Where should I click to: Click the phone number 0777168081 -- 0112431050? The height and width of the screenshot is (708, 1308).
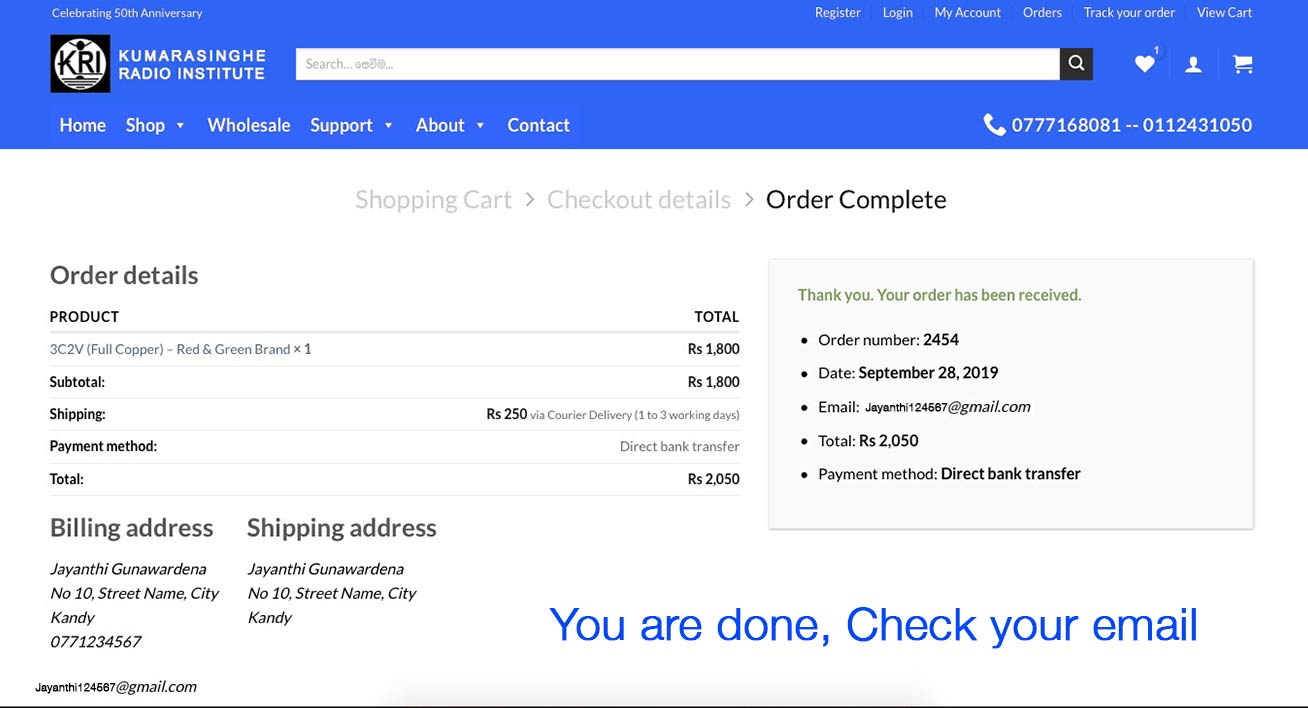pyautogui.click(x=1132, y=125)
